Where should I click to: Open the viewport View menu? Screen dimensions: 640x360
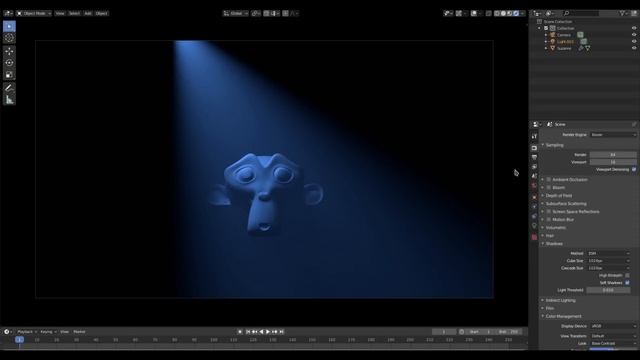60,13
